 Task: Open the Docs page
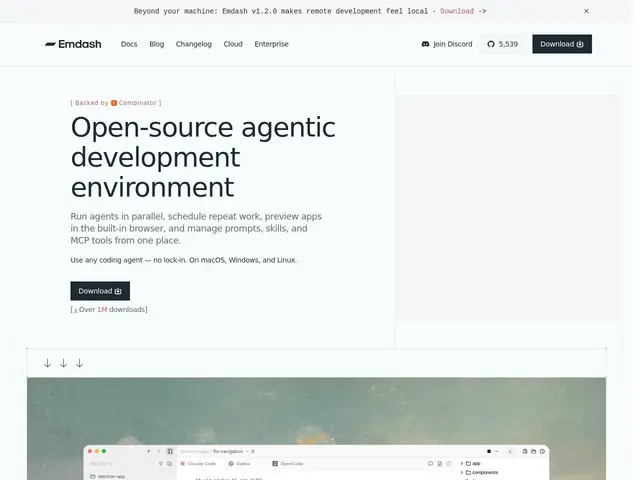129,44
